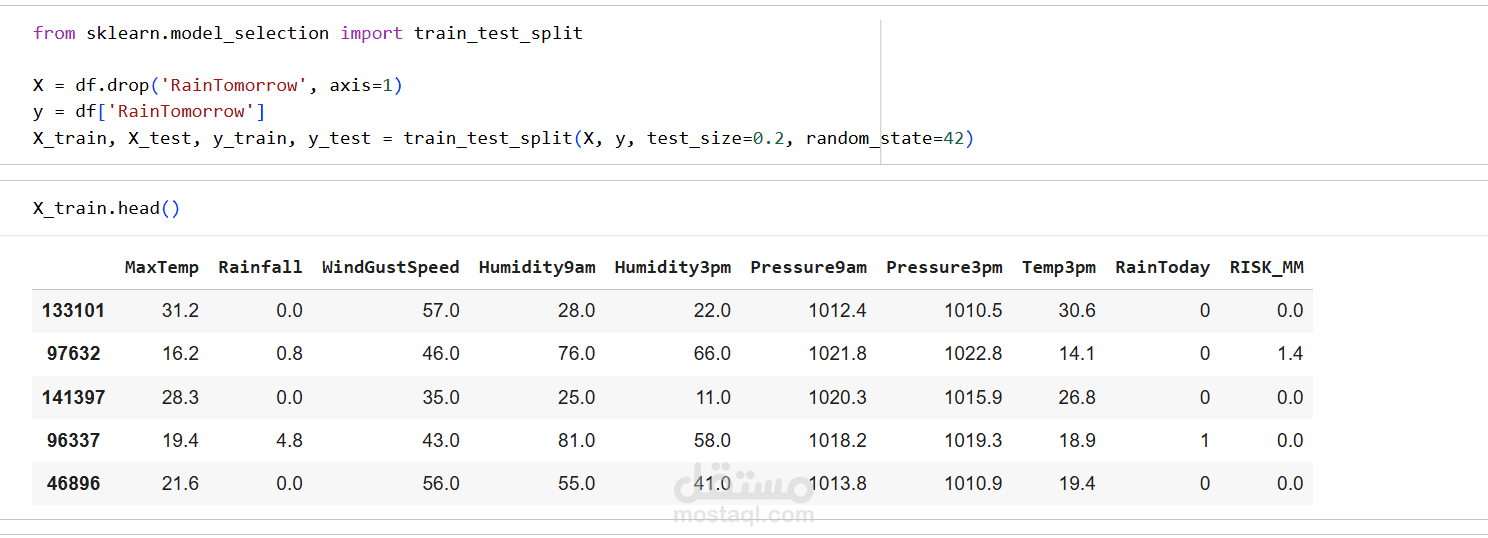The image size is (1488, 538).
Task: Click the X = df.drop line of code
Action: click(217, 85)
